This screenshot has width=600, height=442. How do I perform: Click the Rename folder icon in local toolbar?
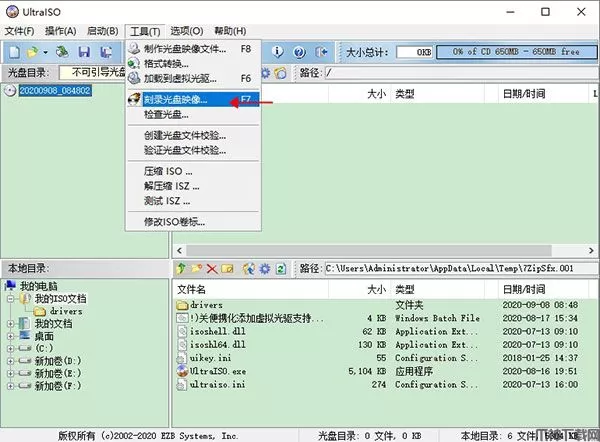click(x=227, y=269)
